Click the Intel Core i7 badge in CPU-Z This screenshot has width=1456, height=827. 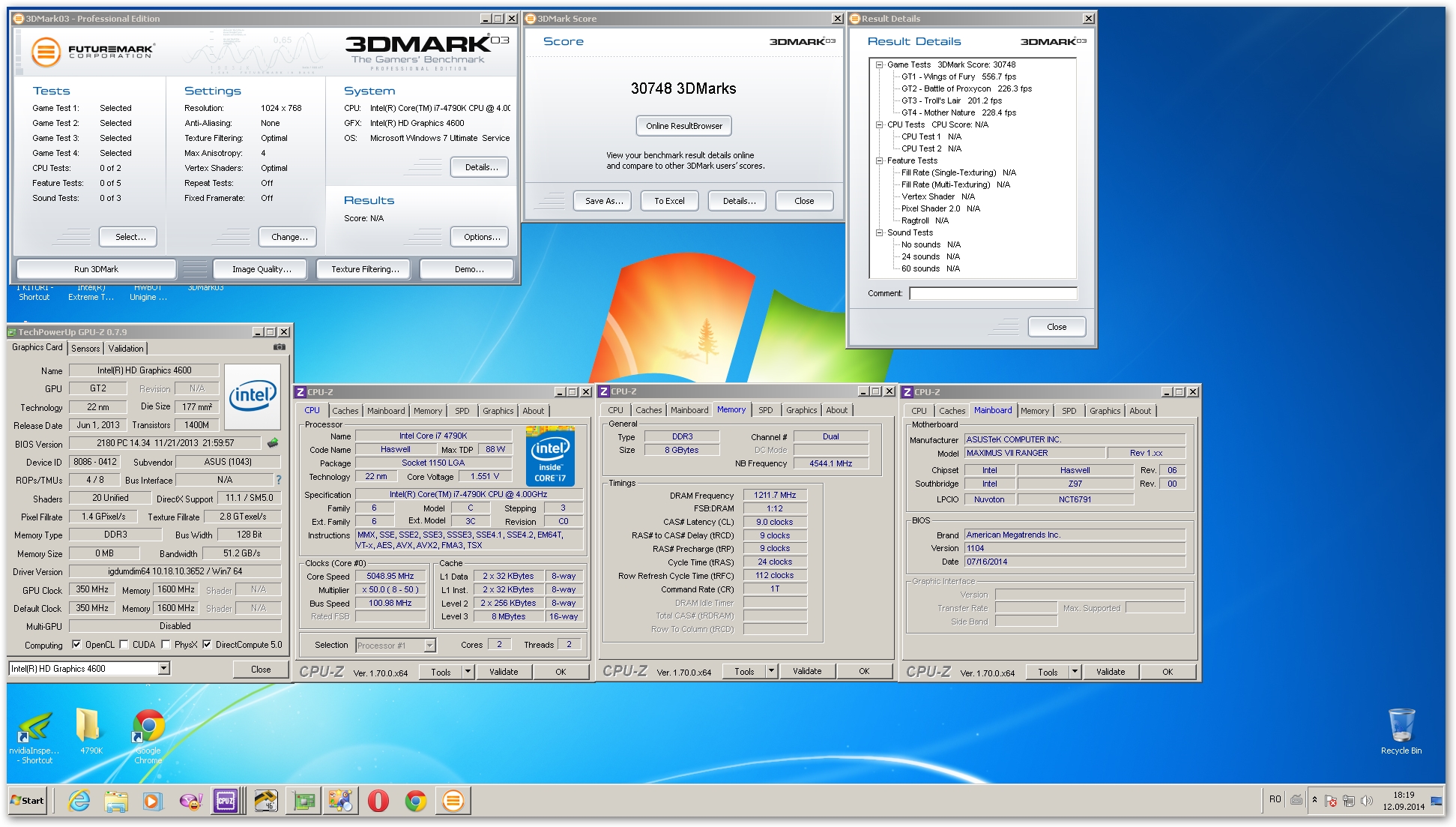pos(549,456)
